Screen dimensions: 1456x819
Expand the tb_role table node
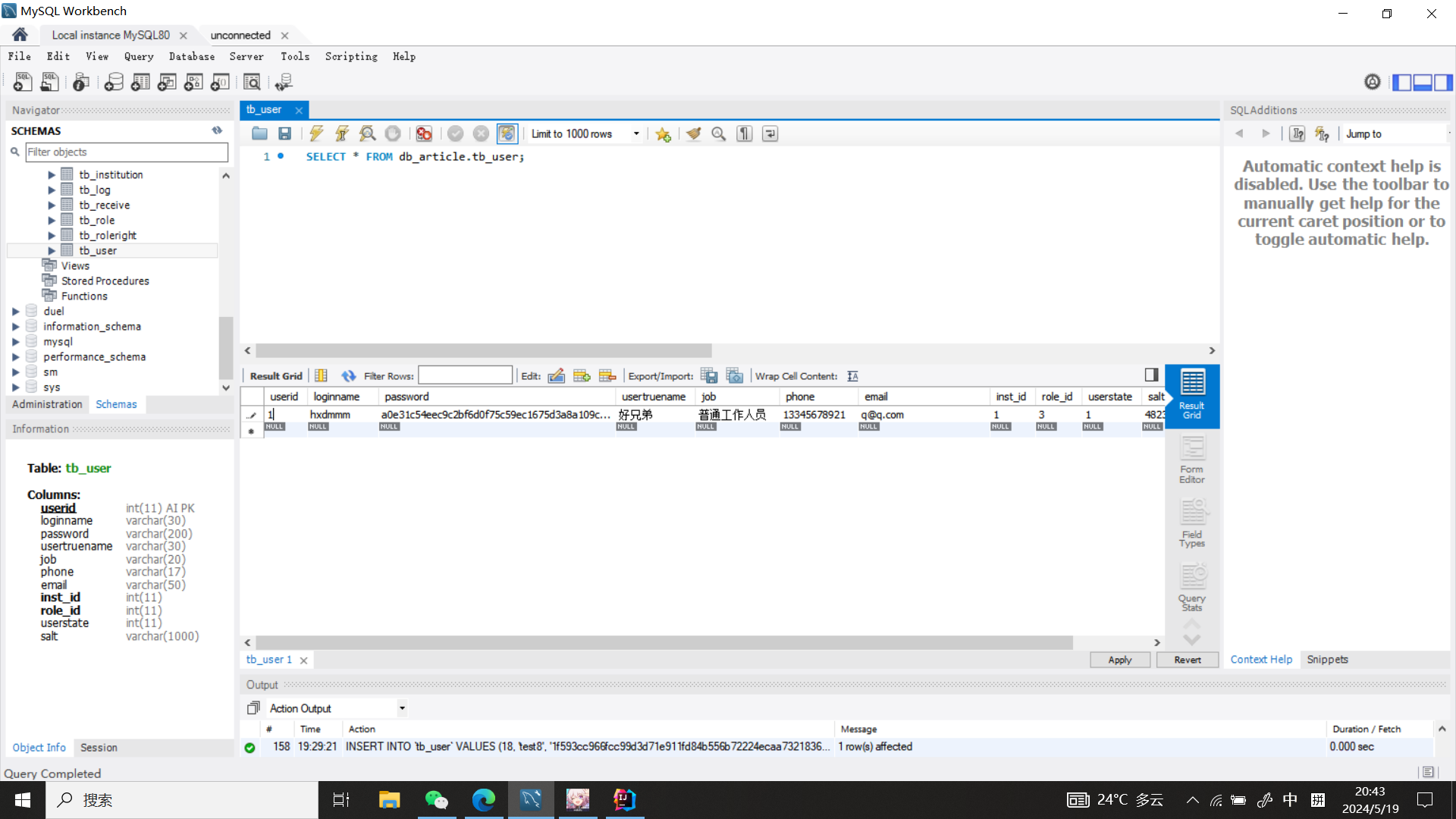pyautogui.click(x=52, y=221)
